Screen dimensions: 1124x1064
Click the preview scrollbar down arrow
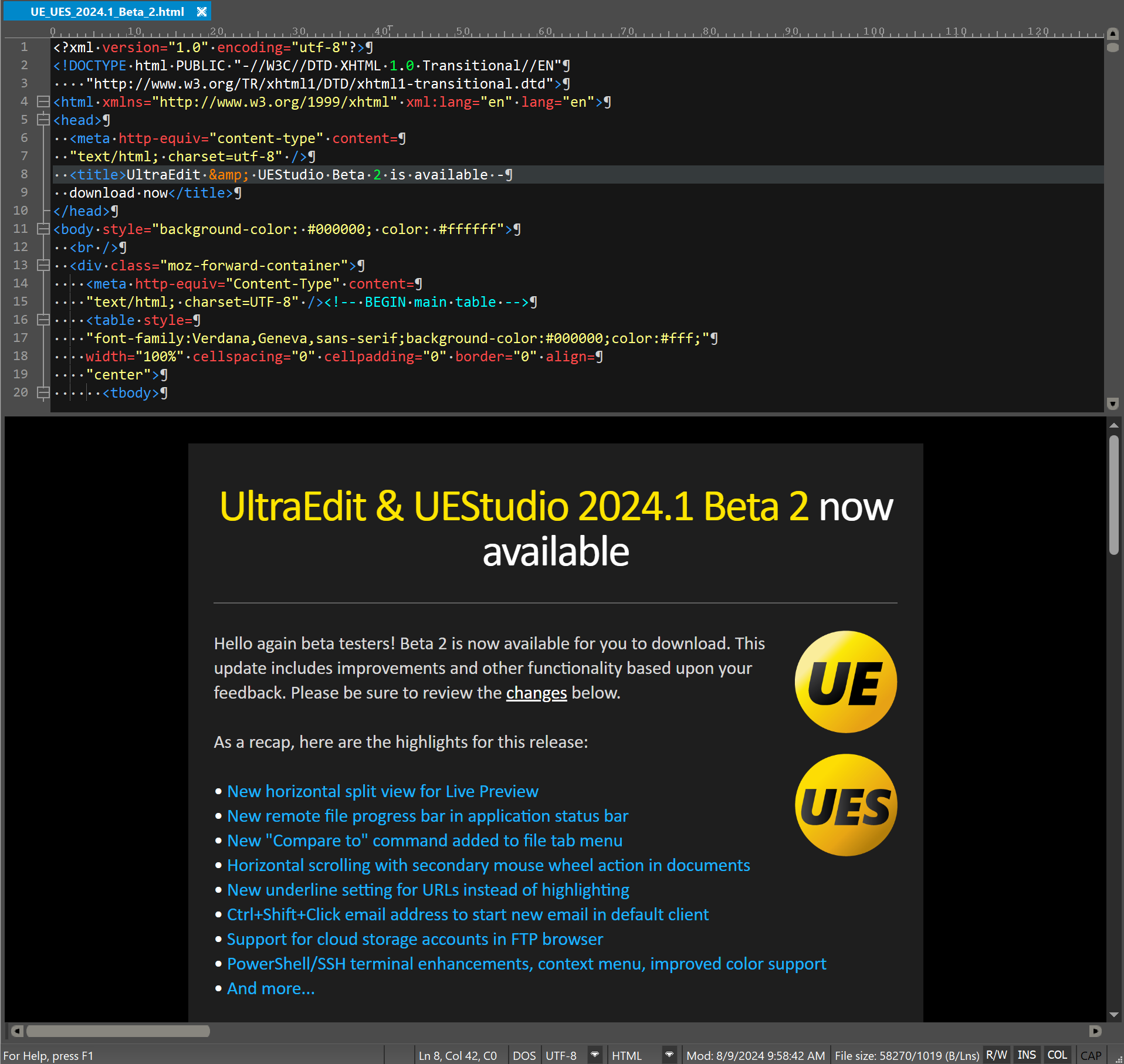[x=1113, y=1014]
